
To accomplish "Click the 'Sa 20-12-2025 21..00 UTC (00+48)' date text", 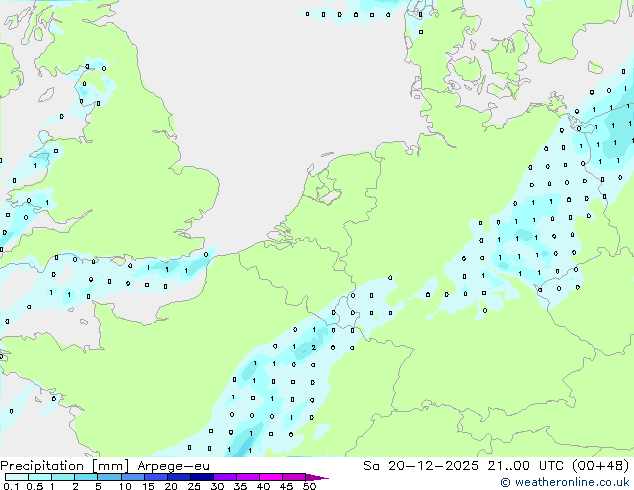I will [496, 466].
